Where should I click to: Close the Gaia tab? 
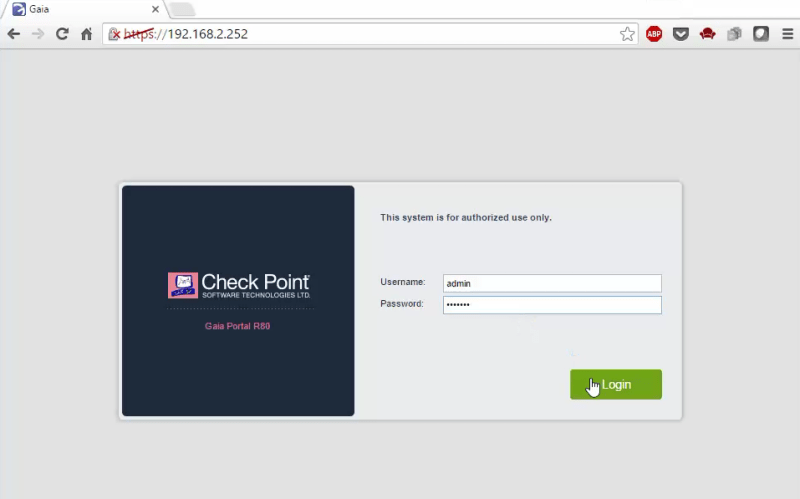[156, 9]
